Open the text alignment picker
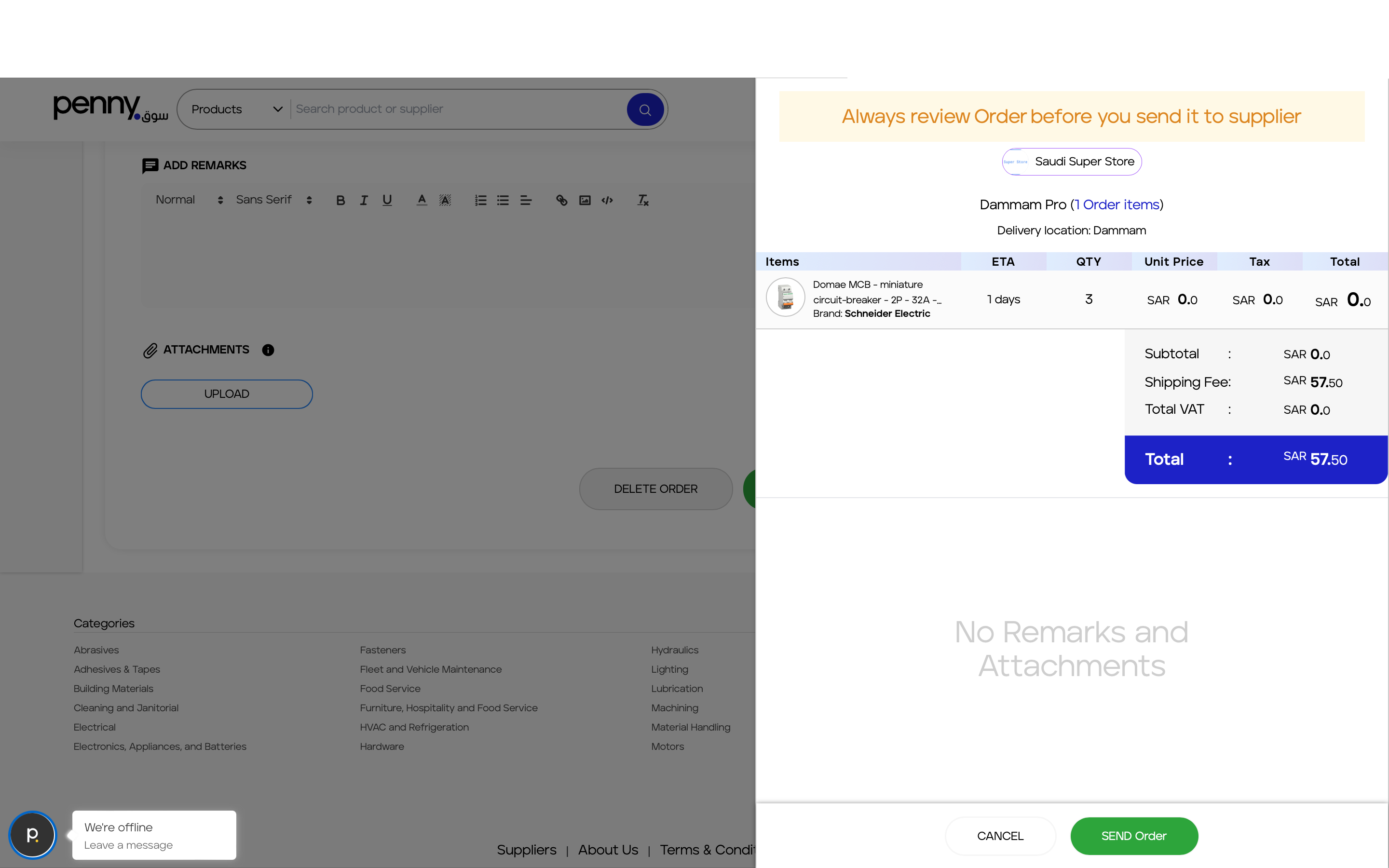The width and height of the screenshot is (1389, 868). (526, 200)
